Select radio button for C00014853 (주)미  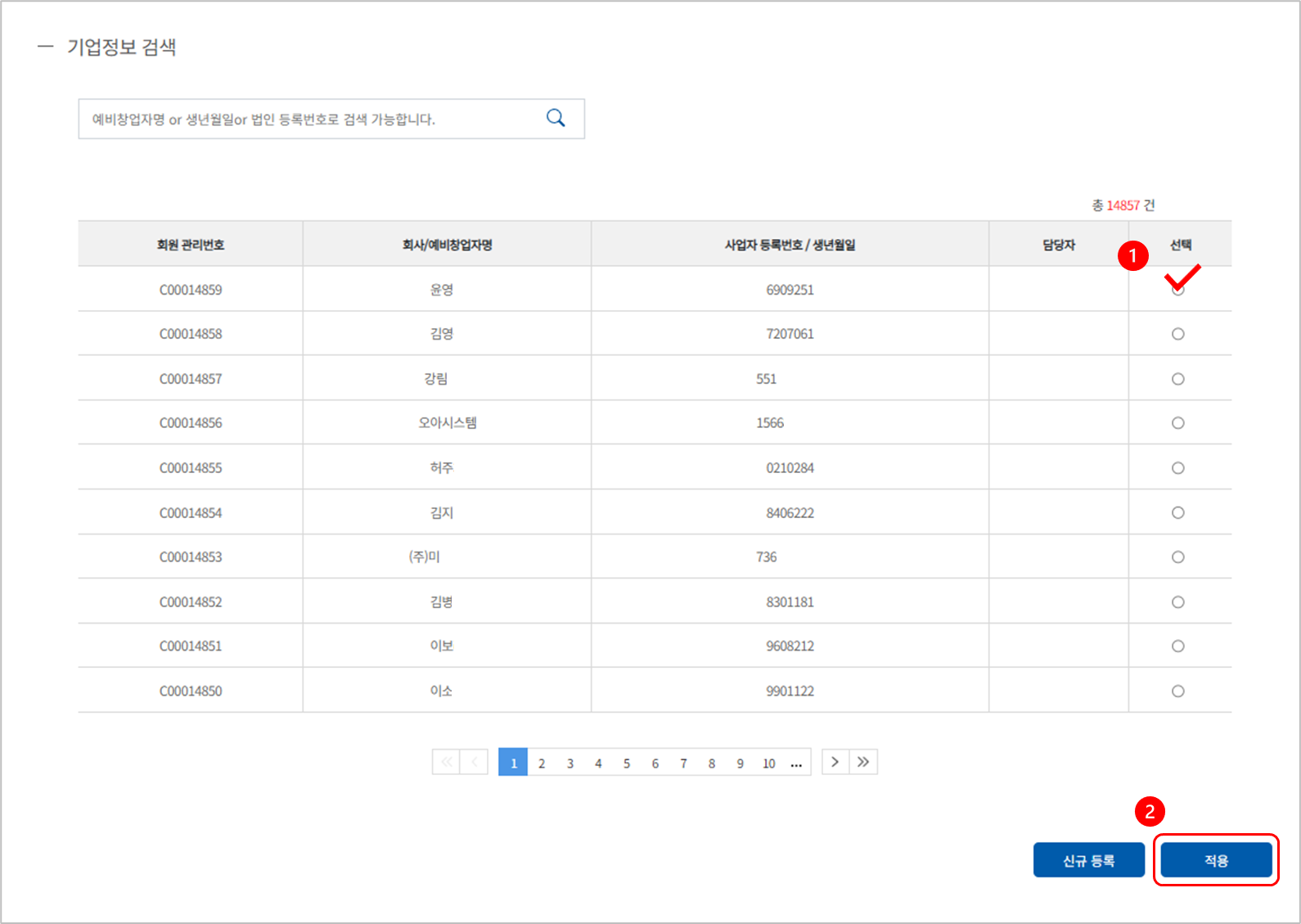point(1177,557)
